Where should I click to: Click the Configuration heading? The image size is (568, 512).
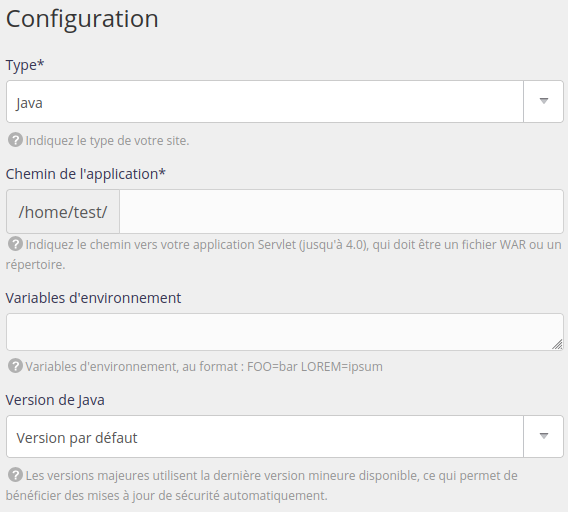click(82, 19)
